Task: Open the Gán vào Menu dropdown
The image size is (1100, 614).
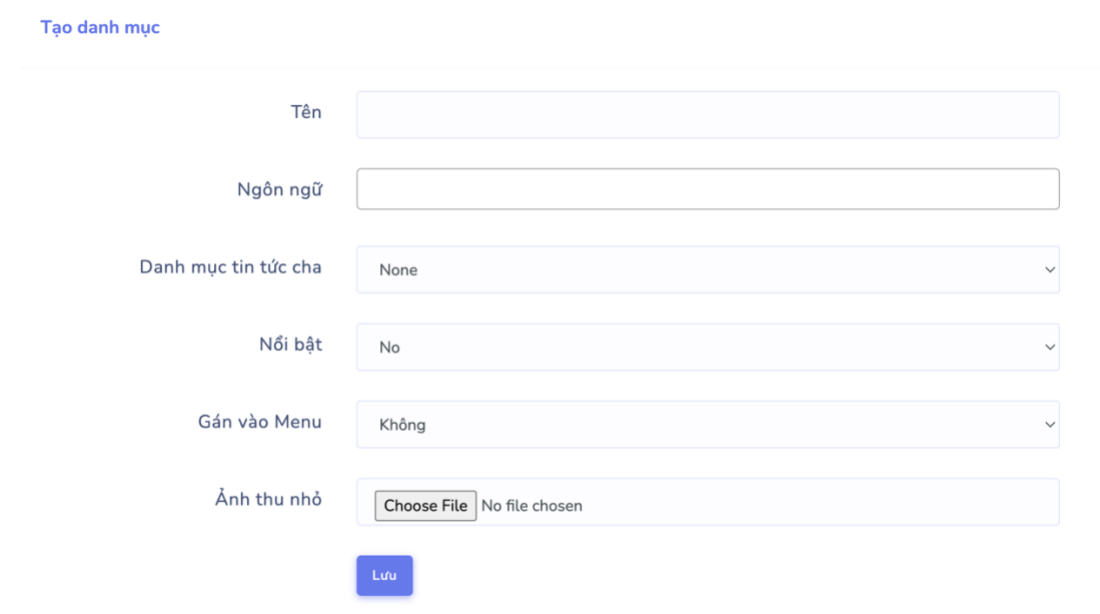Action: coord(707,425)
